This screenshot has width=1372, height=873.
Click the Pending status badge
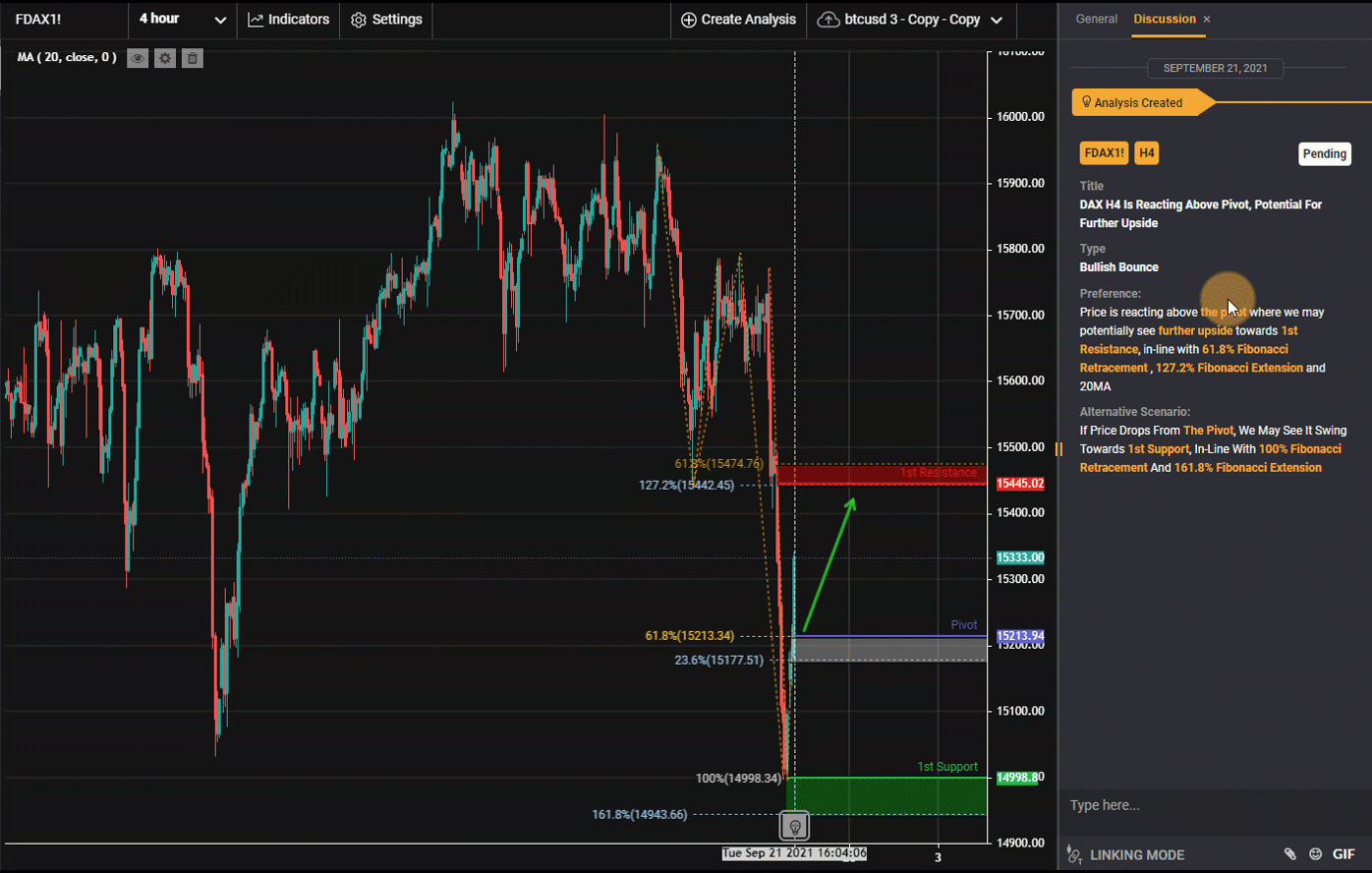1324,153
